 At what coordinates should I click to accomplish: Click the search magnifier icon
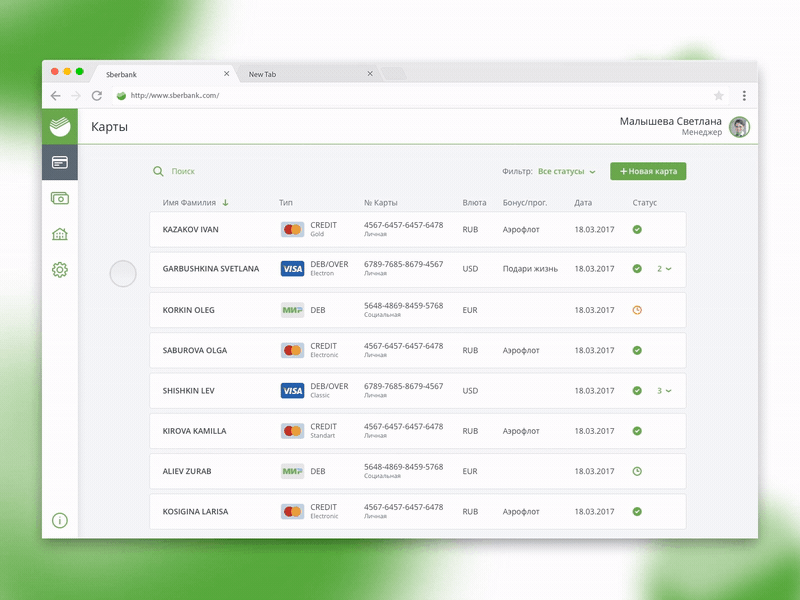click(x=158, y=171)
